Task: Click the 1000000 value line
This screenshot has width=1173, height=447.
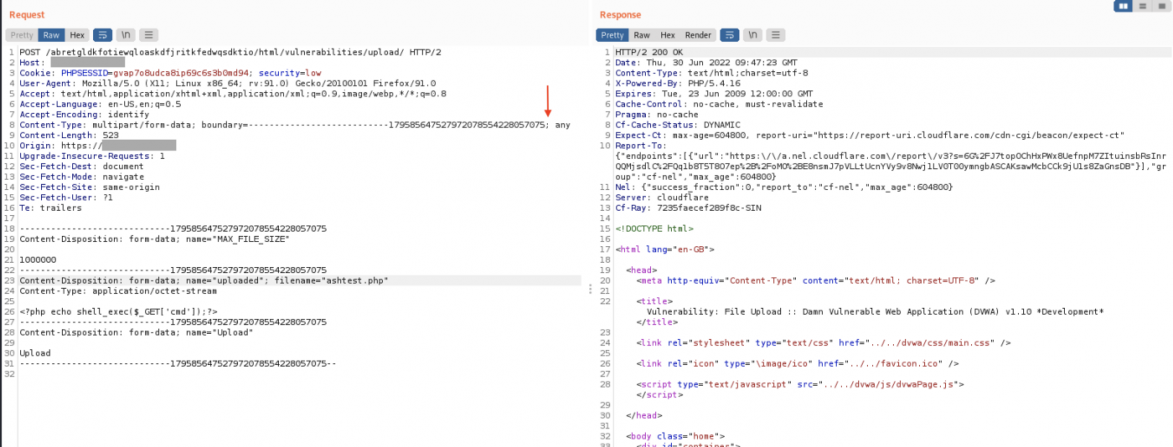Action: [x=36, y=259]
